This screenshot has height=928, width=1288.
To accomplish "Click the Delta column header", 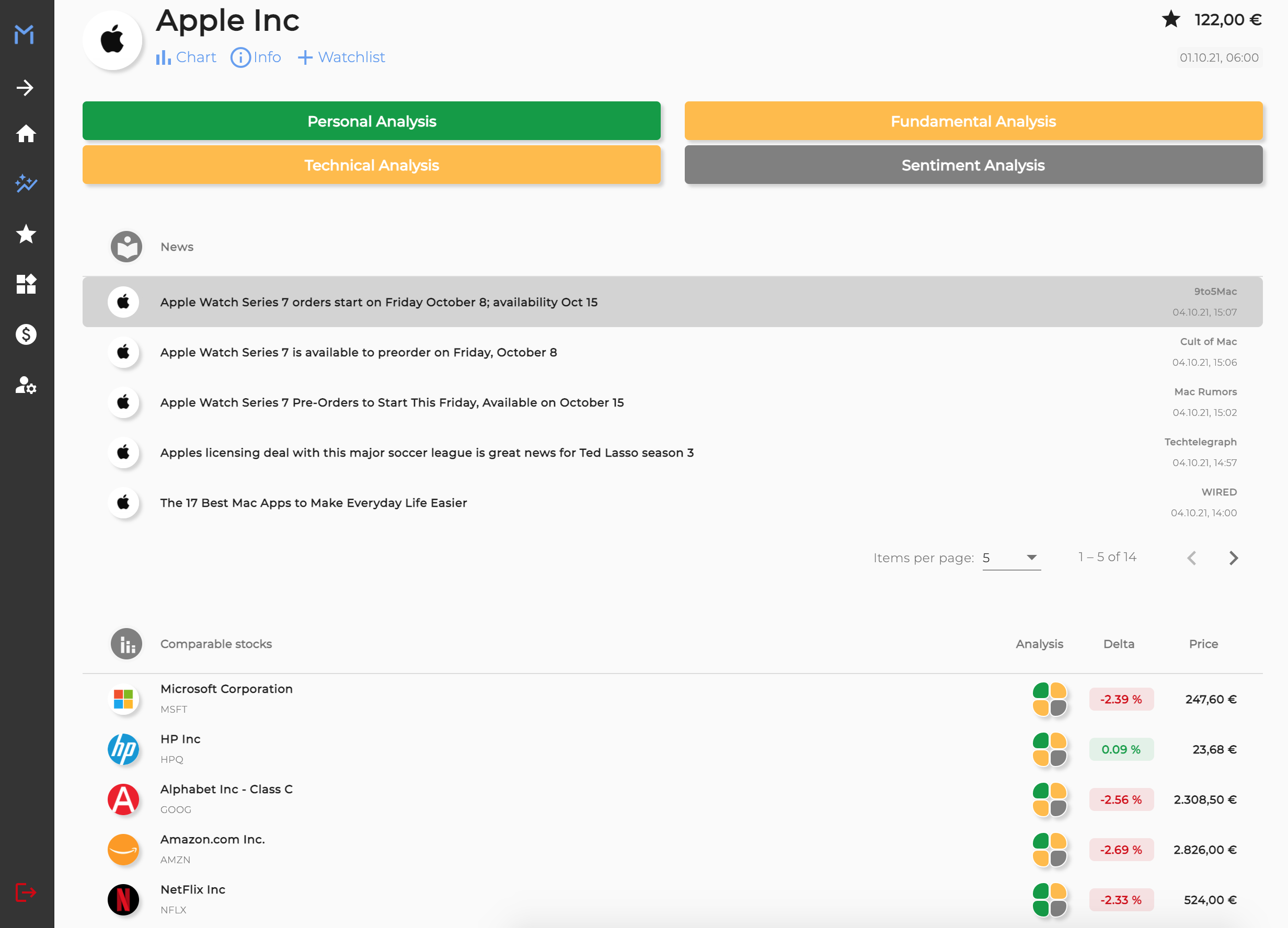I will (1118, 644).
